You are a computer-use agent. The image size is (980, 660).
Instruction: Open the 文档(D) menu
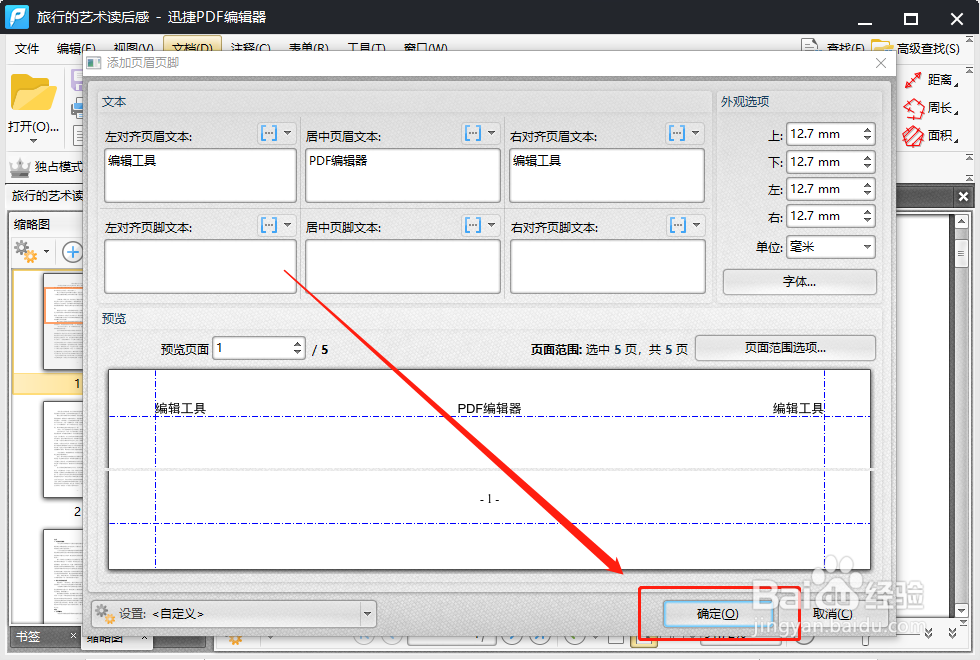[192, 47]
